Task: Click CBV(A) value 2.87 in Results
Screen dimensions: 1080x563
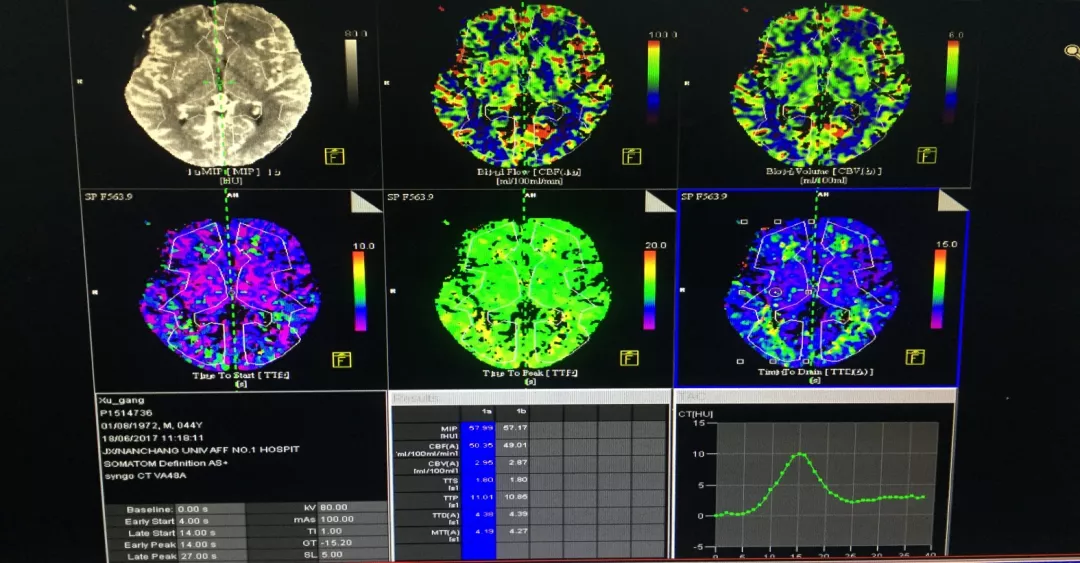Action: [x=517, y=462]
